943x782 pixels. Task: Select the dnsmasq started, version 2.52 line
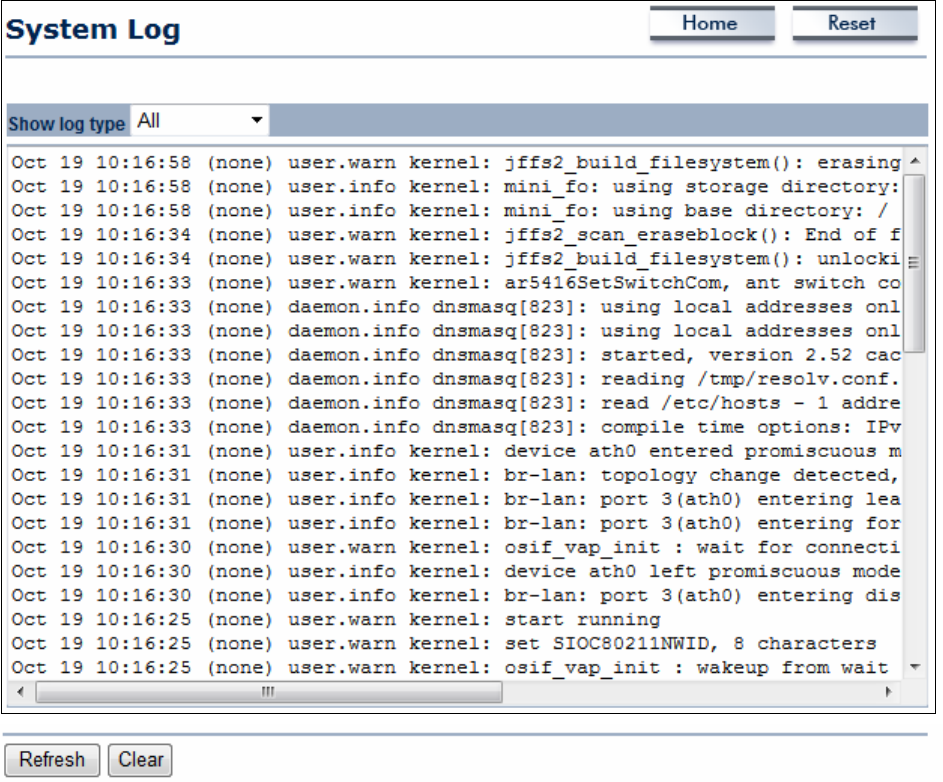point(456,355)
